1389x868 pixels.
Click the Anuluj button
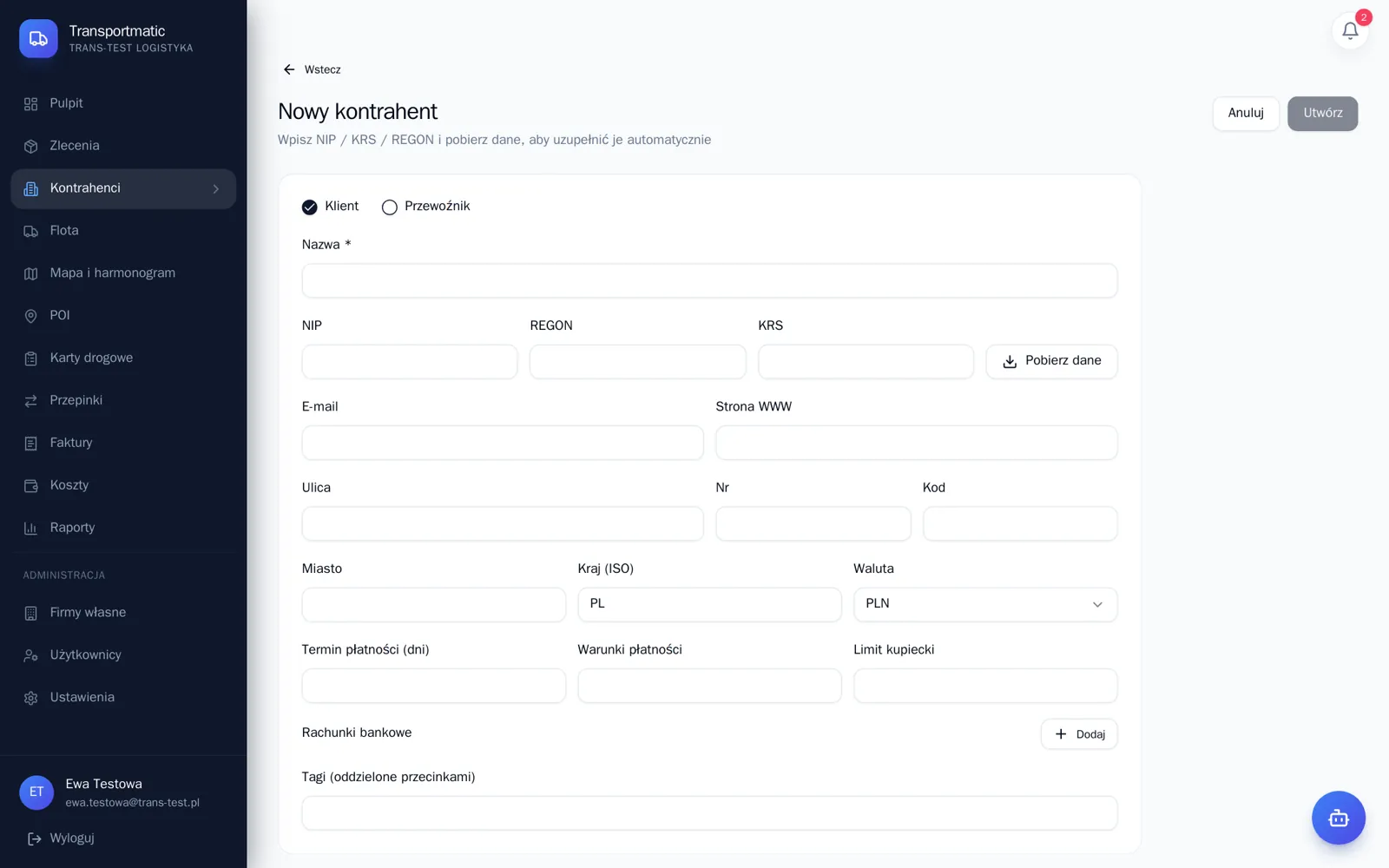1246,114
